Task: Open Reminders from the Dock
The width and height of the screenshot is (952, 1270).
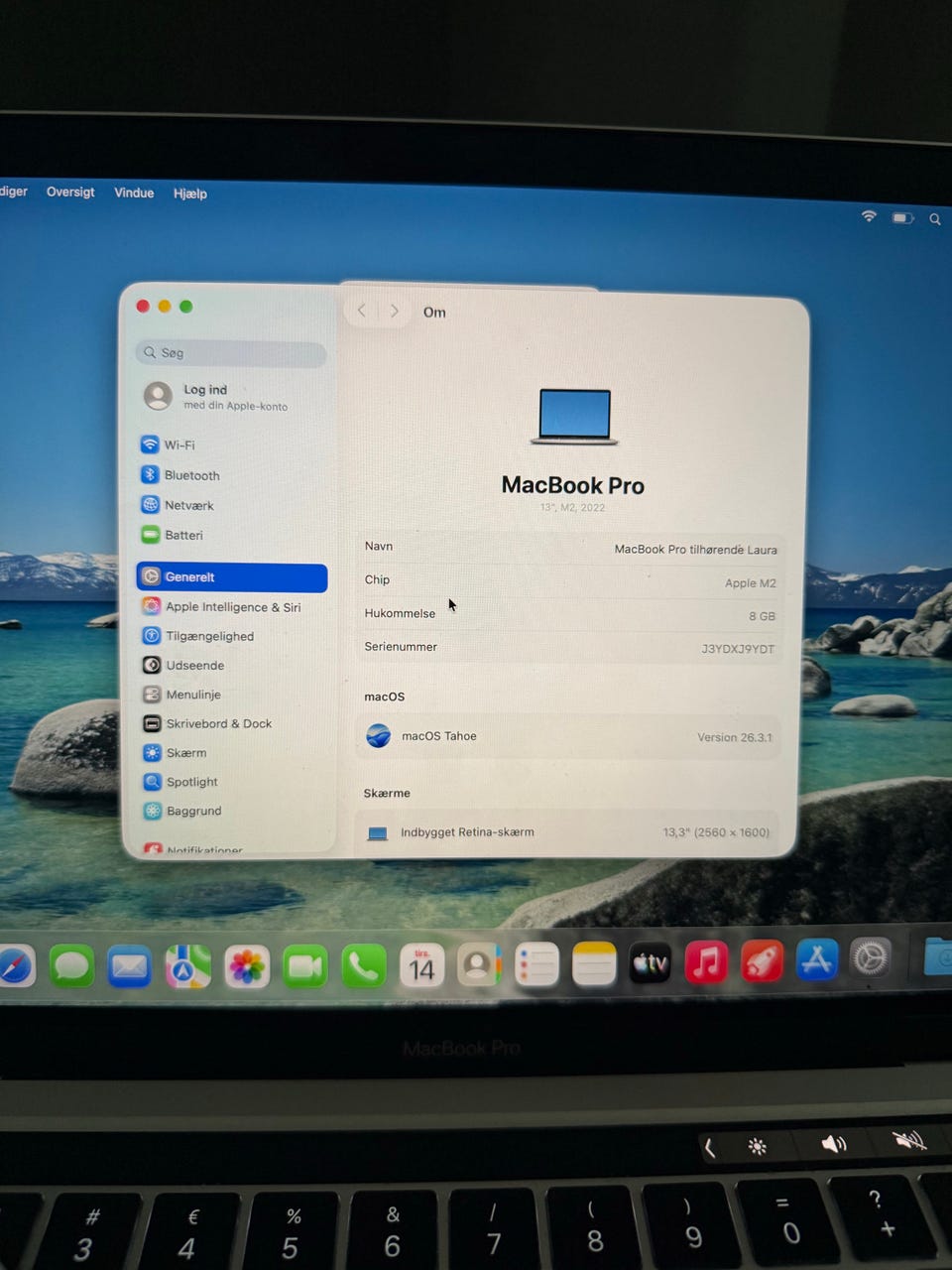Action: click(x=536, y=965)
